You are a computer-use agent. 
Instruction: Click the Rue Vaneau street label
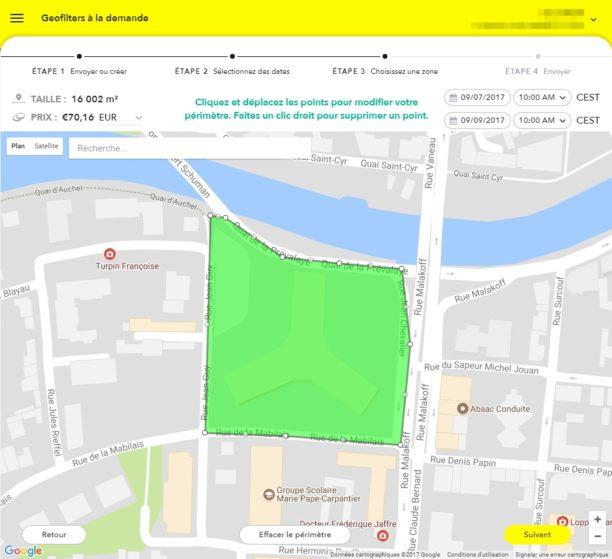coord(430,162)
